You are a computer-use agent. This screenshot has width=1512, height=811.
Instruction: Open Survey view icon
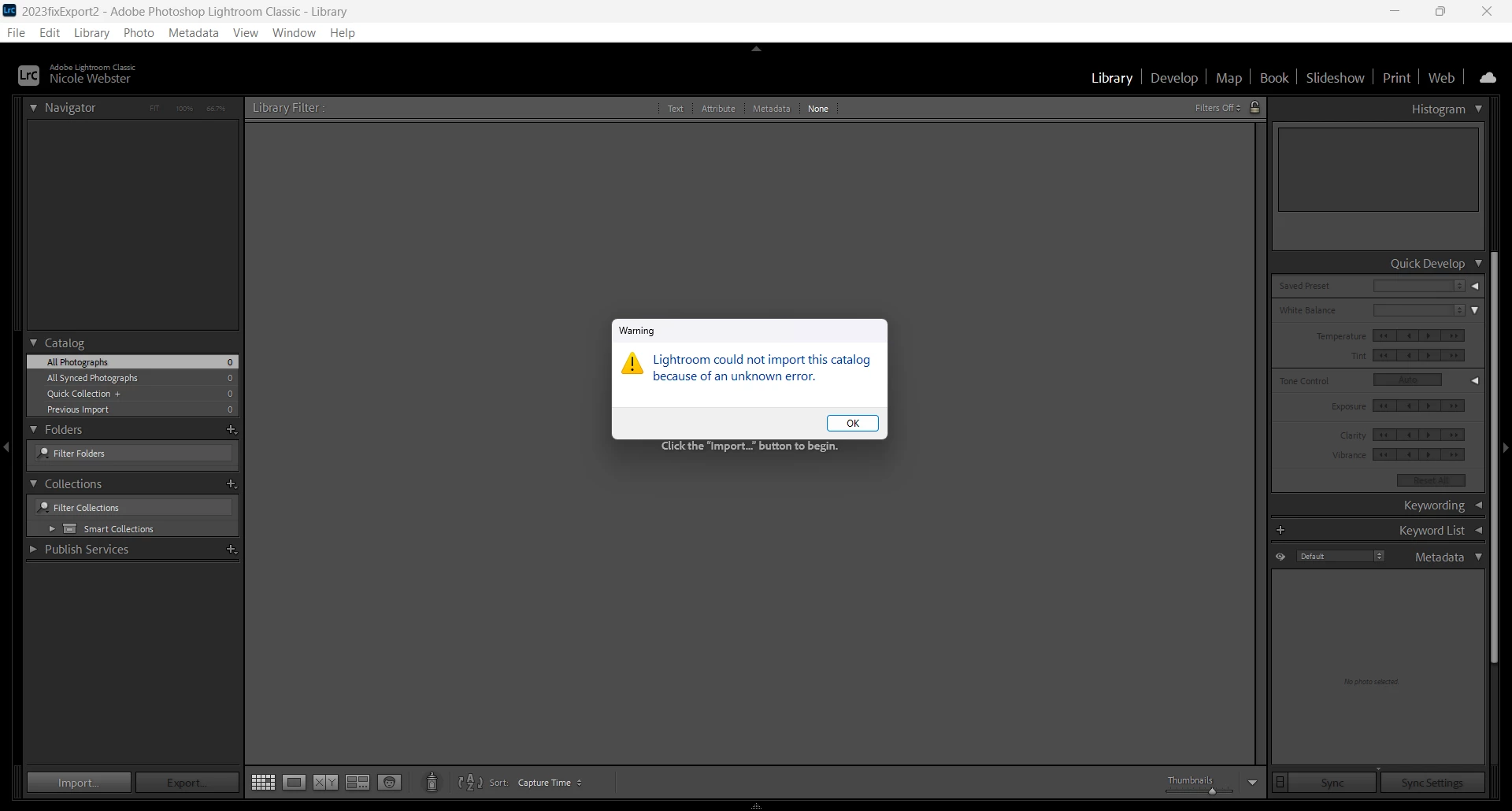358,783
